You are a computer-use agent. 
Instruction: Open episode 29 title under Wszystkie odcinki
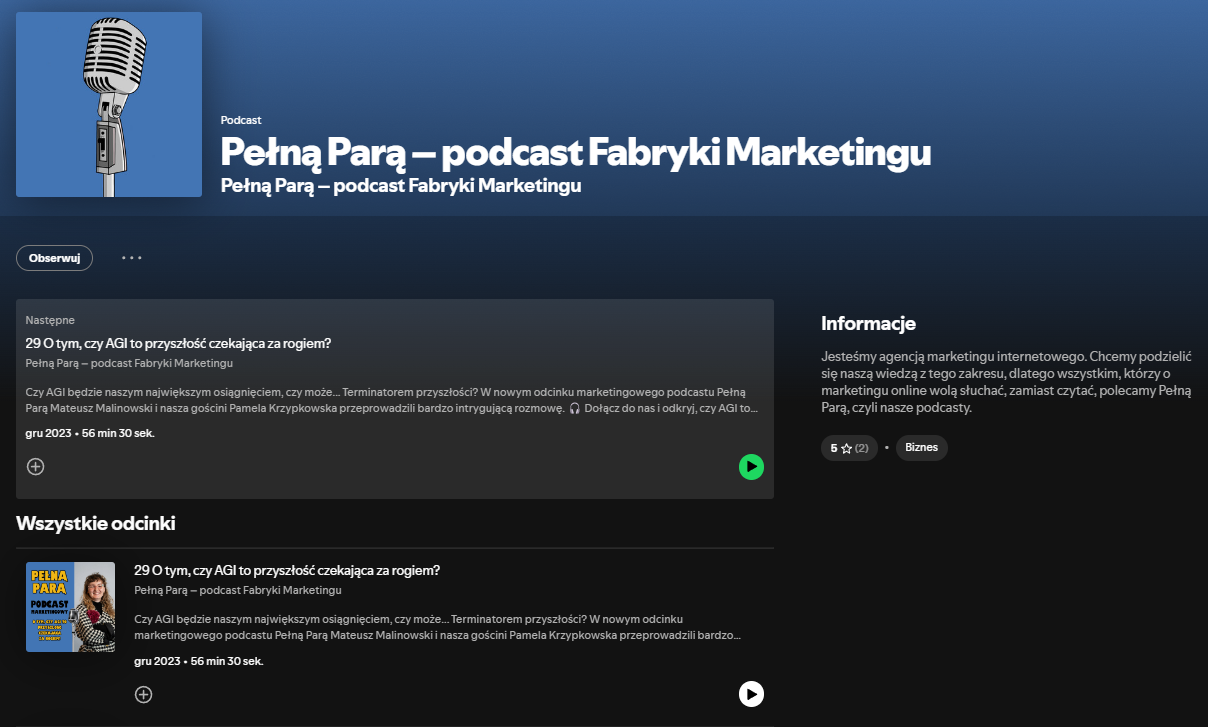[287, 571]
